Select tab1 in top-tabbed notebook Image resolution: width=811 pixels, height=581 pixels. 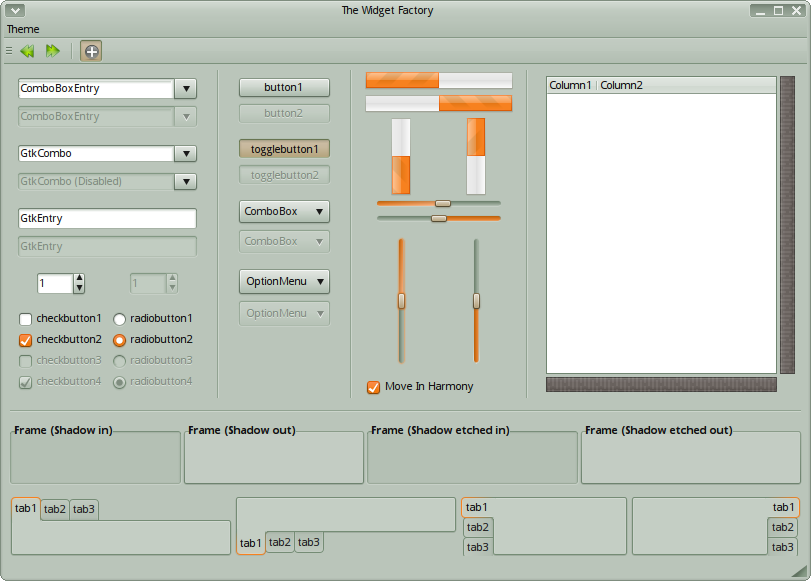click(26, 509)
